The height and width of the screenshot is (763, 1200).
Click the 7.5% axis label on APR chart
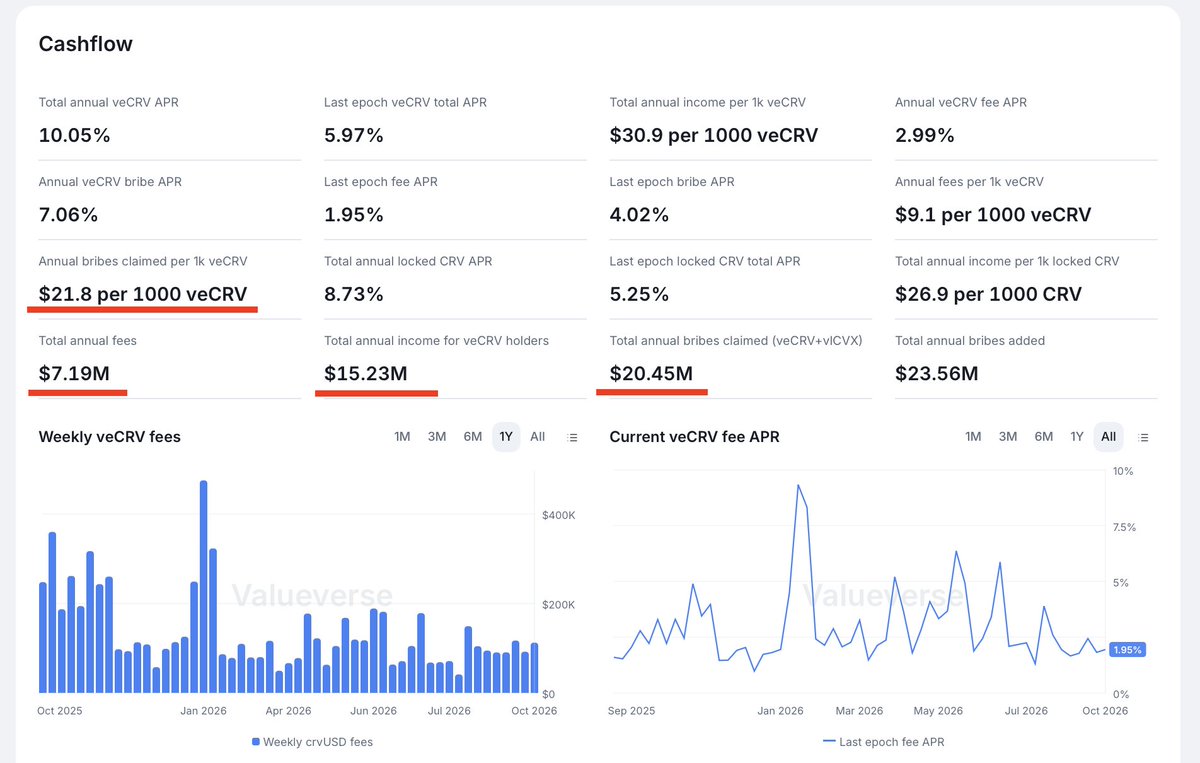point(1123,527)
